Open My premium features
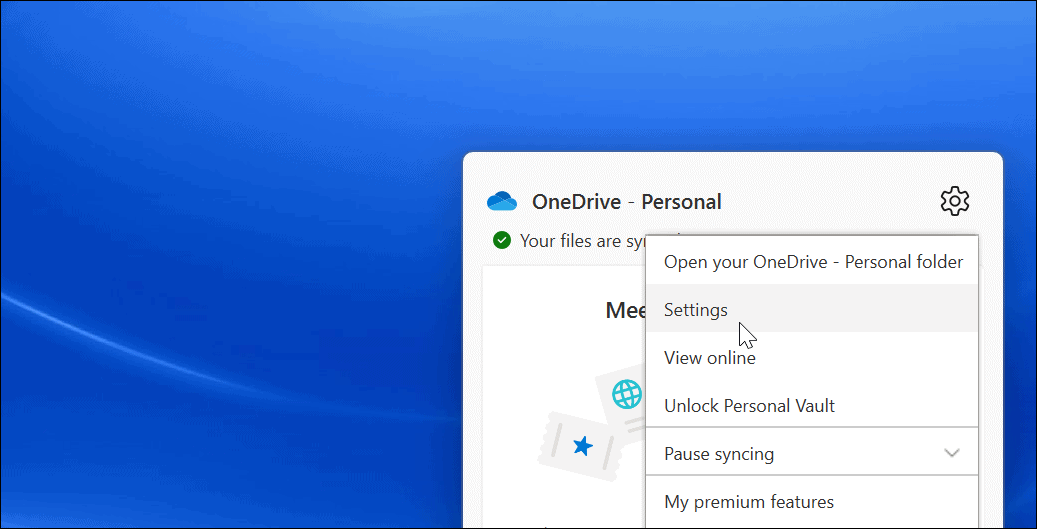1037x529 pixels. (x=811, y=501)
